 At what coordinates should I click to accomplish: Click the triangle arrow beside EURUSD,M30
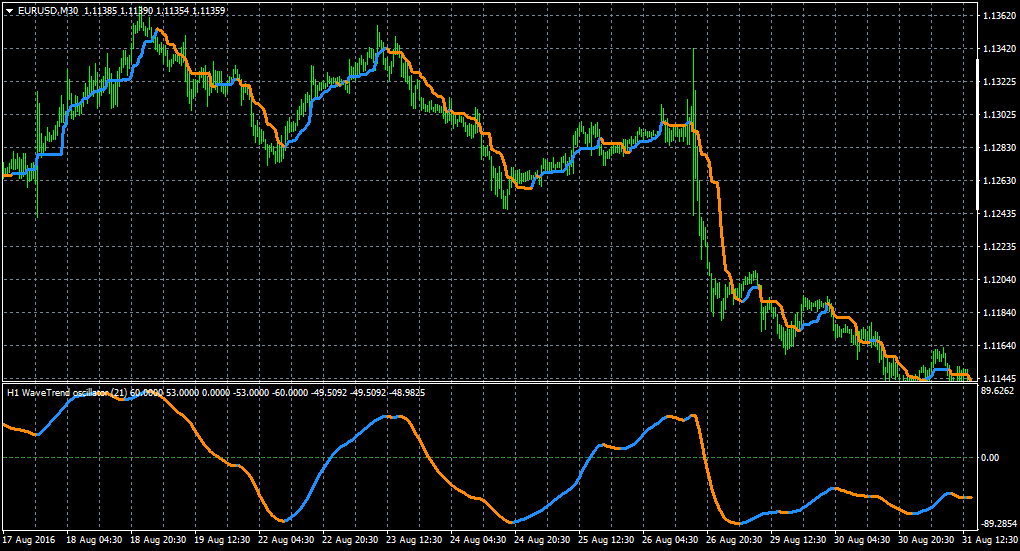click(x=9, y=11)
